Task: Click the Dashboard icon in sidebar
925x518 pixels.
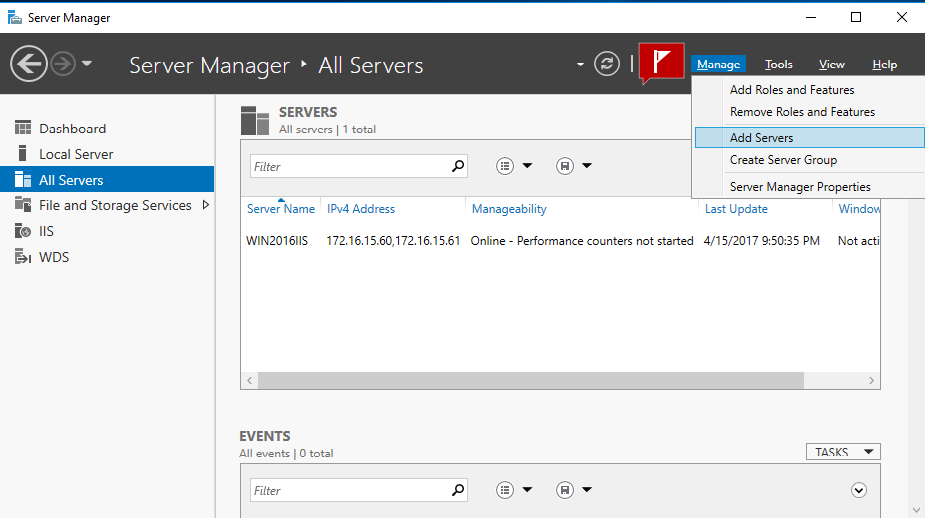Action: pos(23,128)
